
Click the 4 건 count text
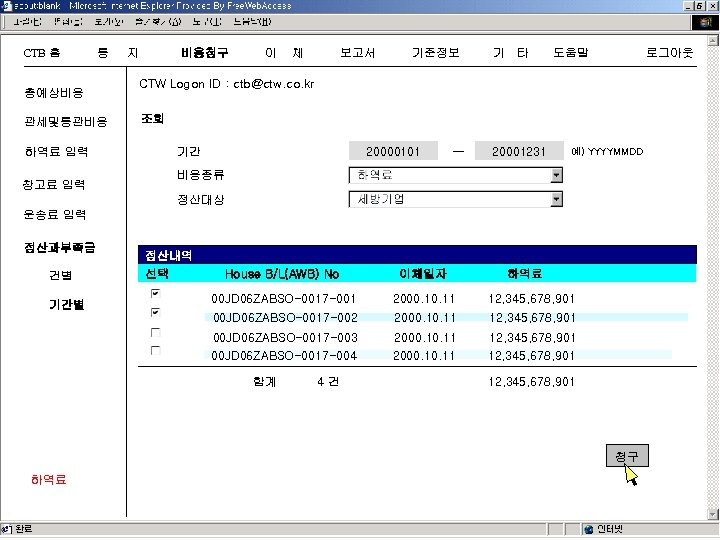[328, 382]
